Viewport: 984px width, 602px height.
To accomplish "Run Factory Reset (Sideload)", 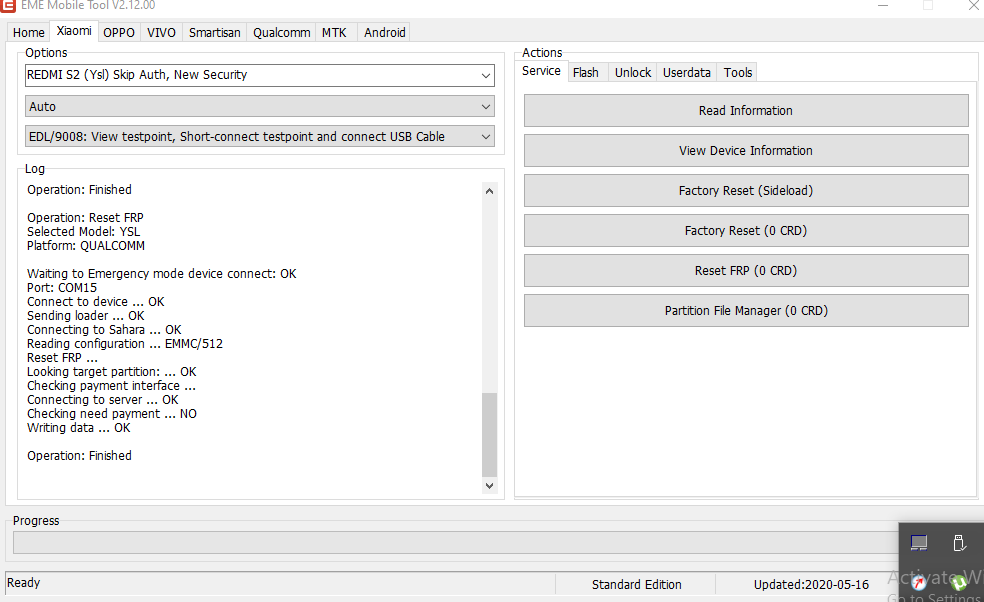I will click(x=746, y=191).
